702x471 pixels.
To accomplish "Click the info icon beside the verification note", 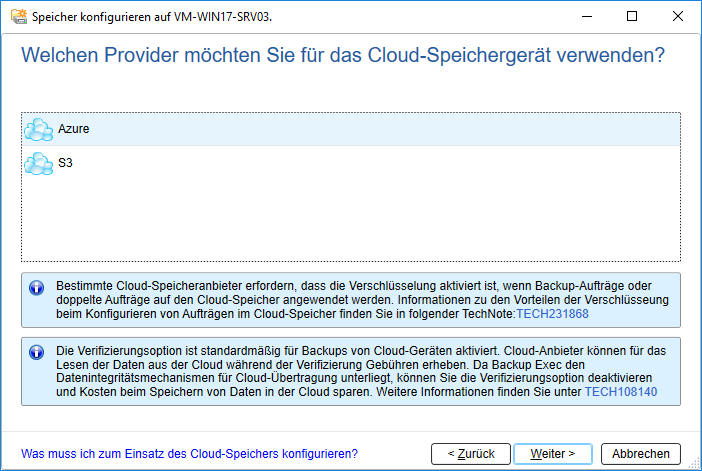I will tap(36, 352).
